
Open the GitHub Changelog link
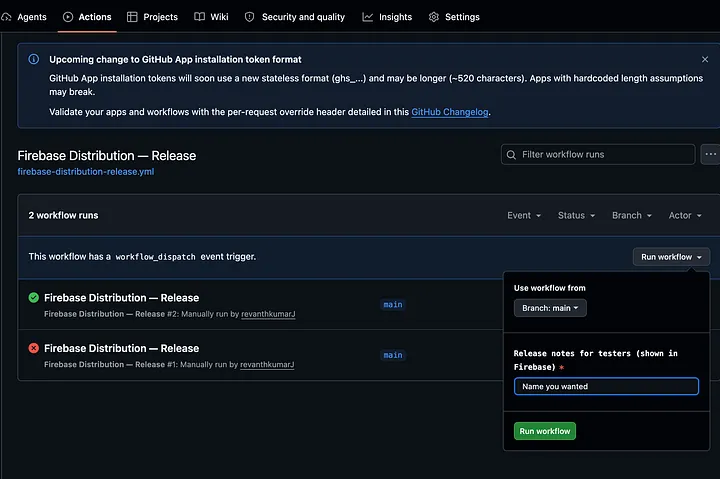point(450,112)
